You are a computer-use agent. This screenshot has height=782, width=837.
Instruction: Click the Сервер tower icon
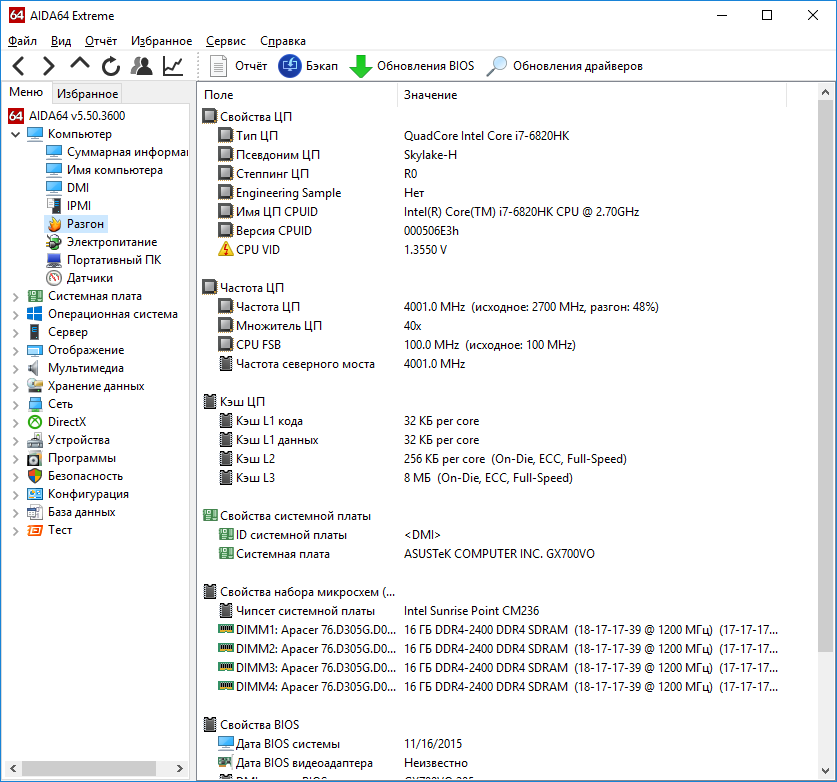tap(35, 332)
